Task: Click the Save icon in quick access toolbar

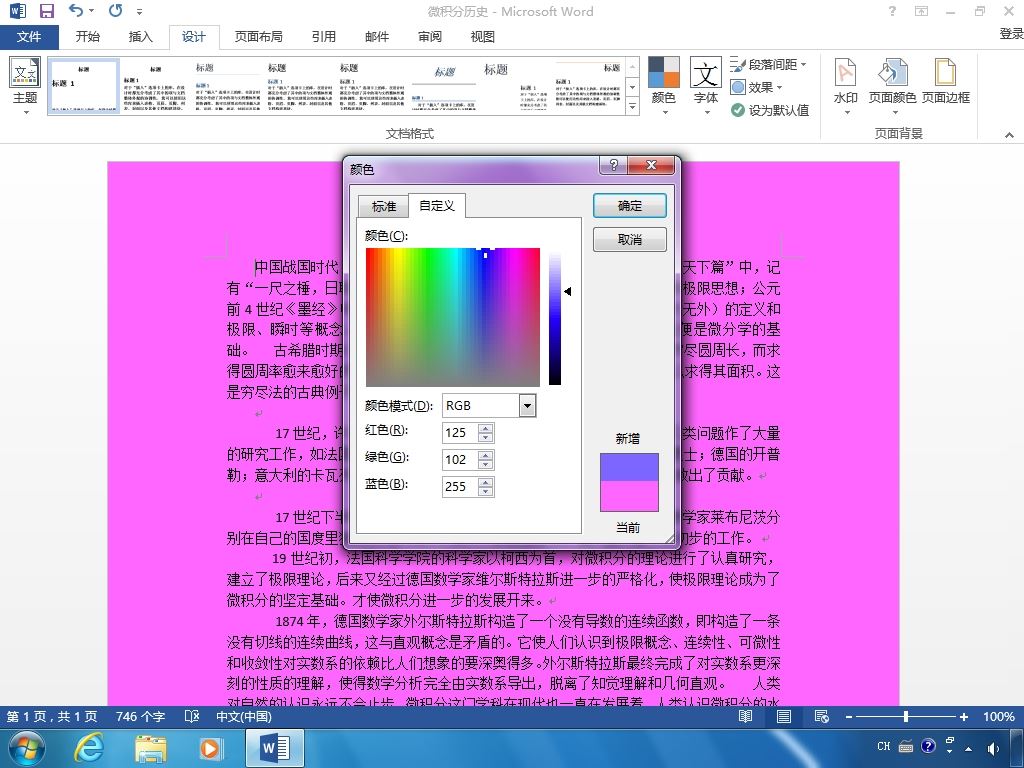Action: [x=46, y=11]
